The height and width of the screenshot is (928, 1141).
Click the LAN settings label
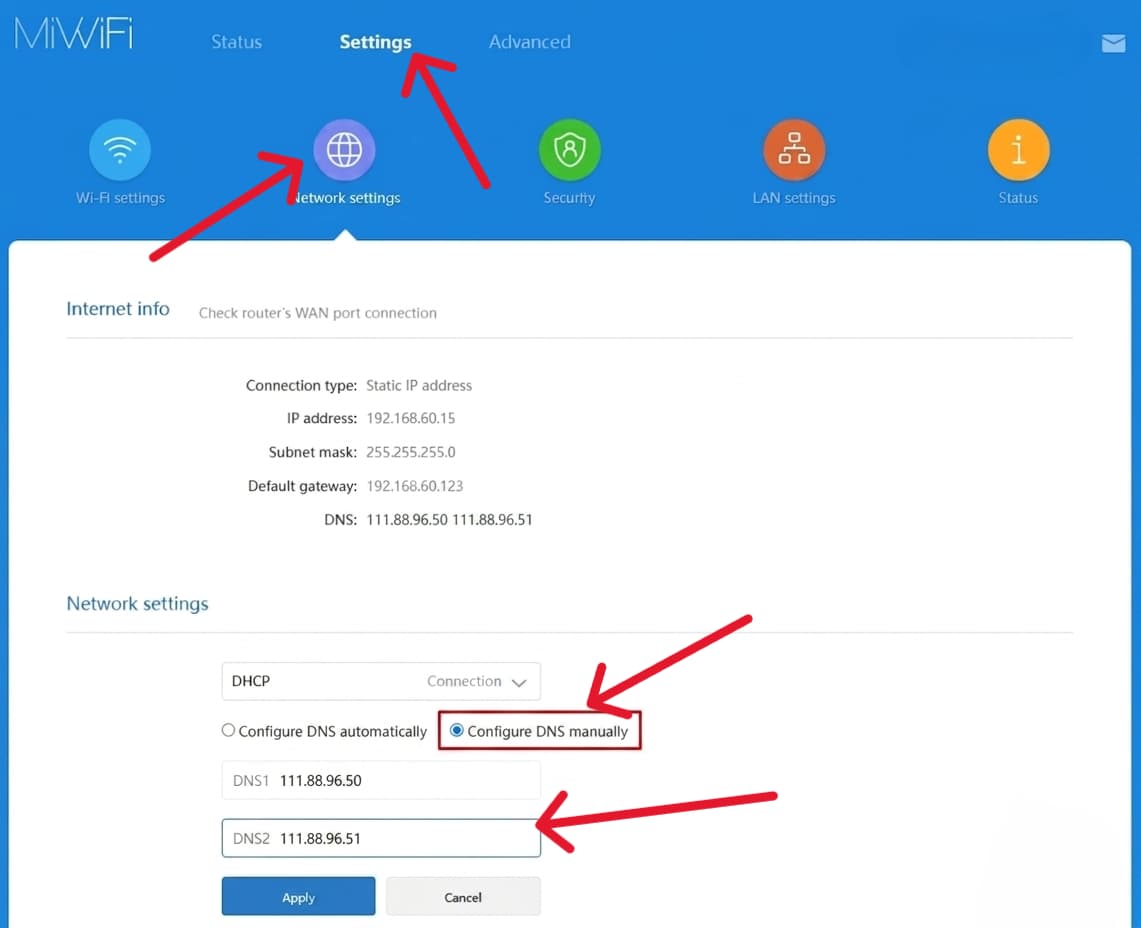pos(794,198)
